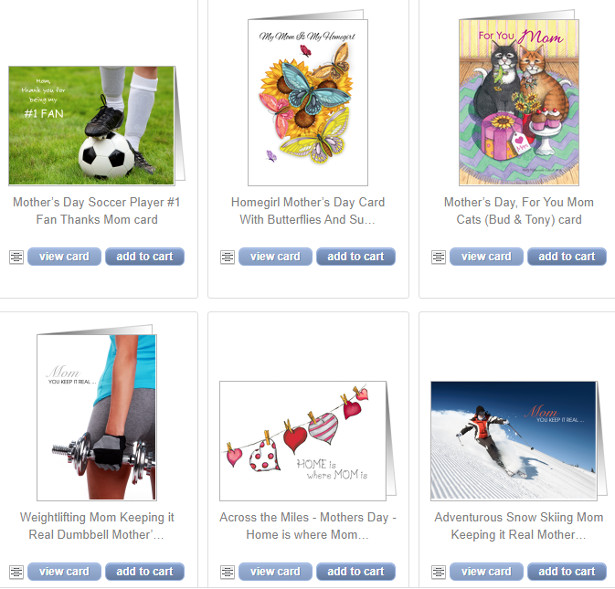The height and width of the screenshot is (589, 615).
Task: Add Soccer Player #1 Fan card to cart
Action: pos(145,256)
